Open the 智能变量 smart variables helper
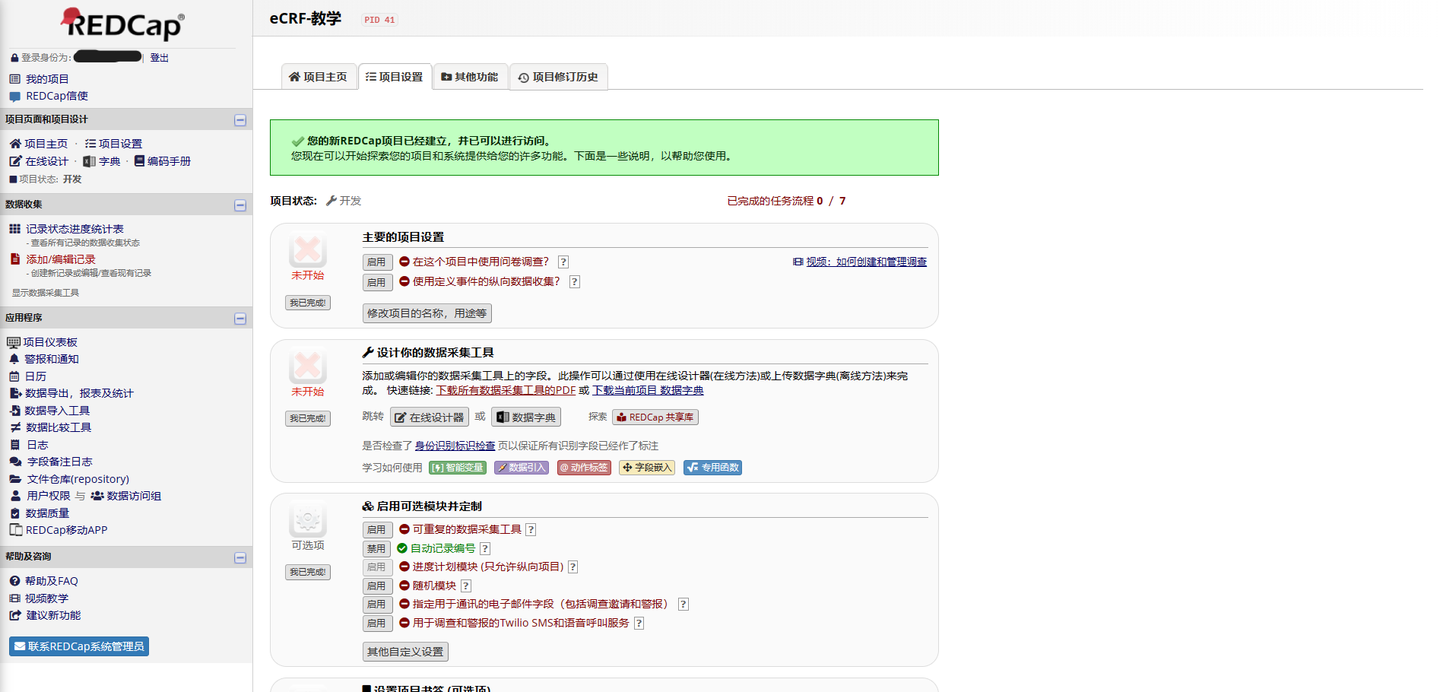This screenshot has height=692, width=1440. click(x=457, y=467)
